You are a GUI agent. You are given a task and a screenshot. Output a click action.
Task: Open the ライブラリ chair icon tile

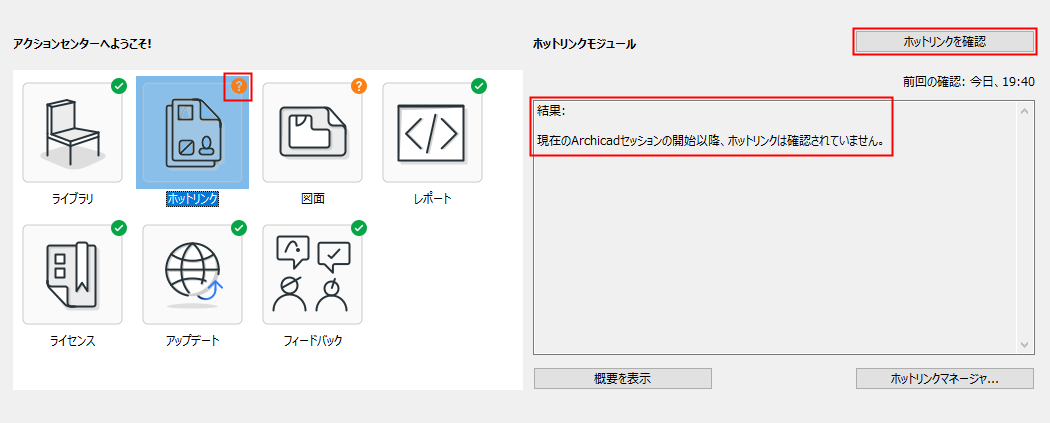pyautogui.click(x=72, y=133)
